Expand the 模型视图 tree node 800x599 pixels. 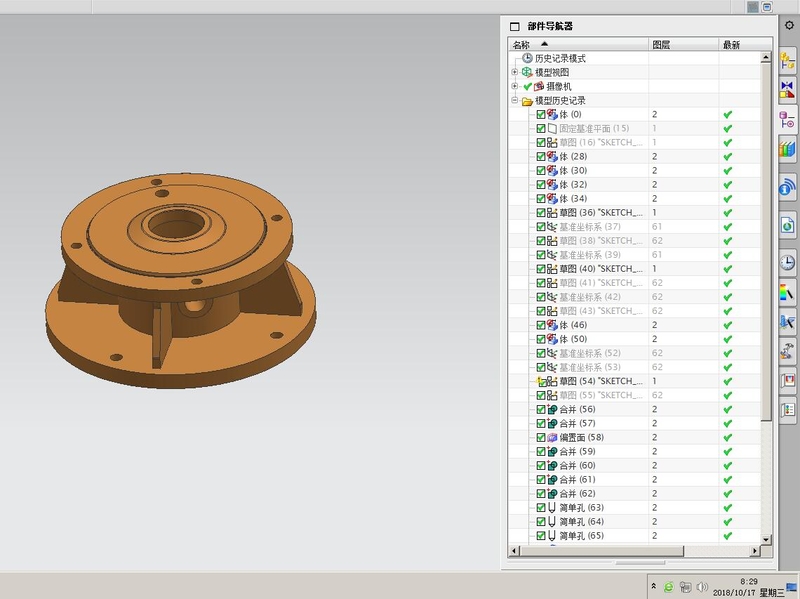click(515, 72)
